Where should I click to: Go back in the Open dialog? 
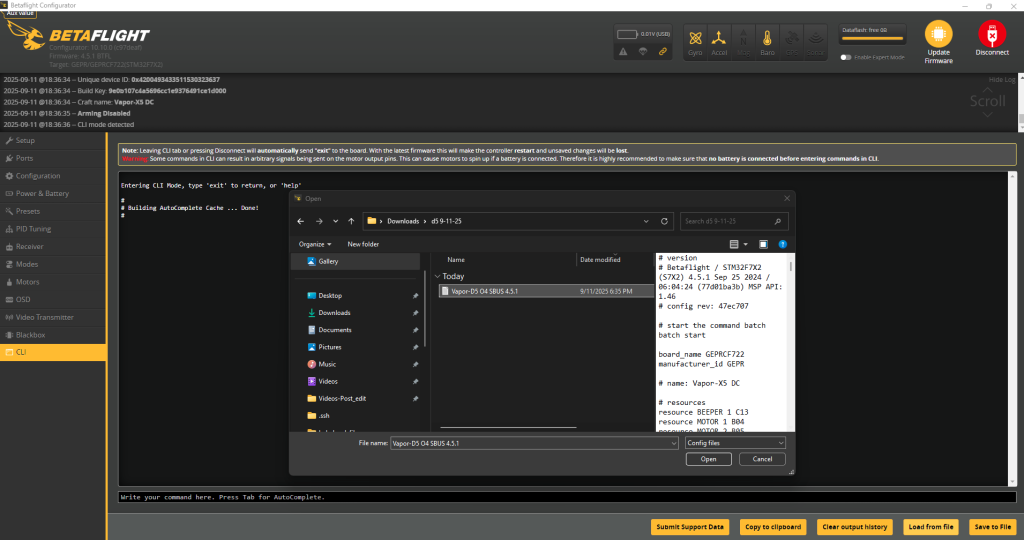300,221
